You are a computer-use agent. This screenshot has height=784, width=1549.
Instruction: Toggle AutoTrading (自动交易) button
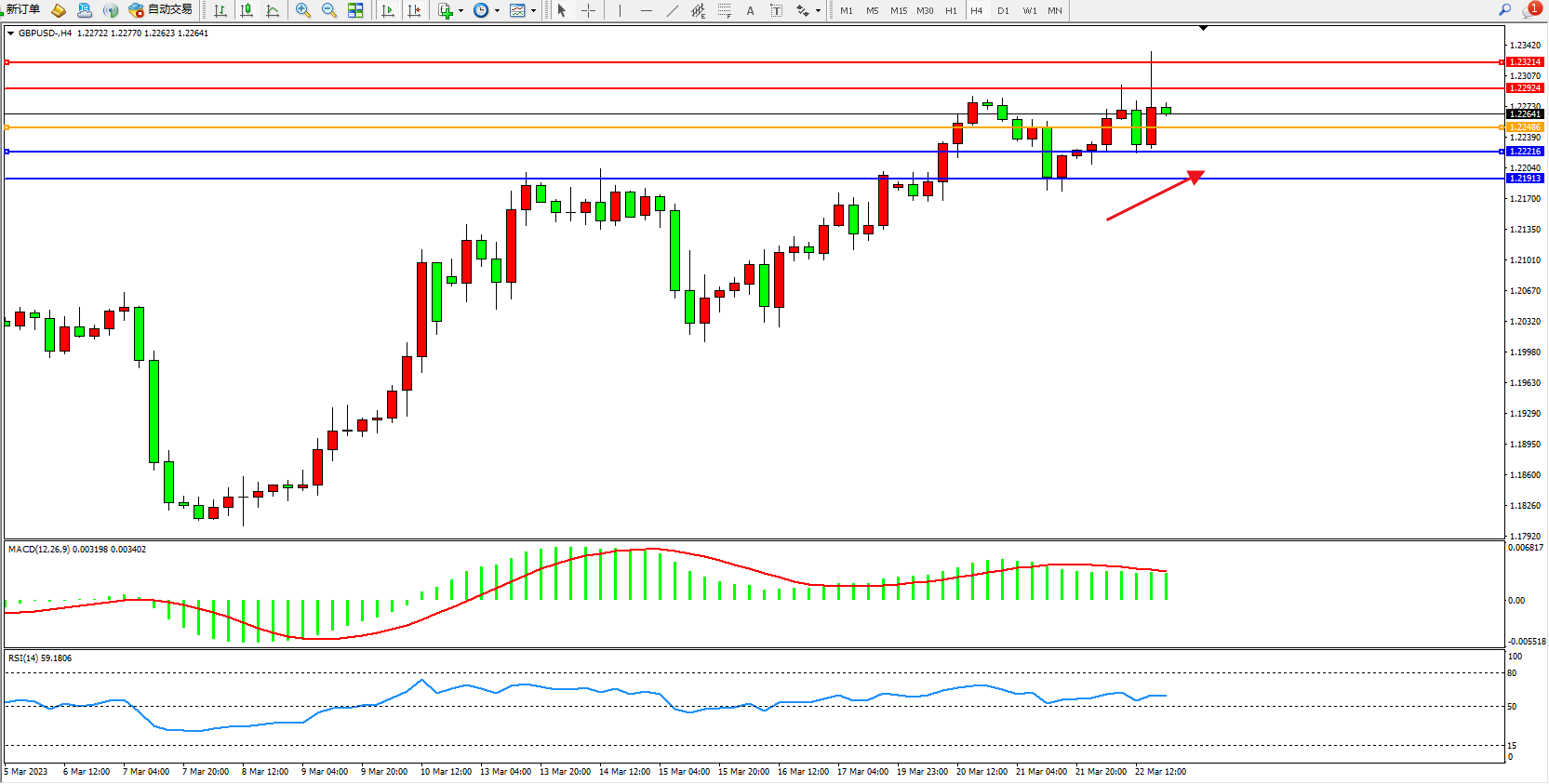click(x=161, y=10)
